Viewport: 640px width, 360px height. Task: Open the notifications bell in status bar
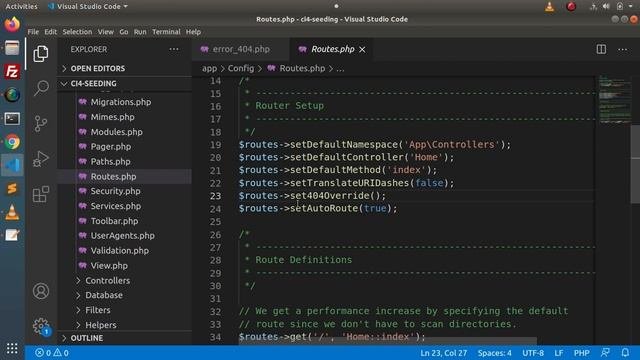click(625, 353)
